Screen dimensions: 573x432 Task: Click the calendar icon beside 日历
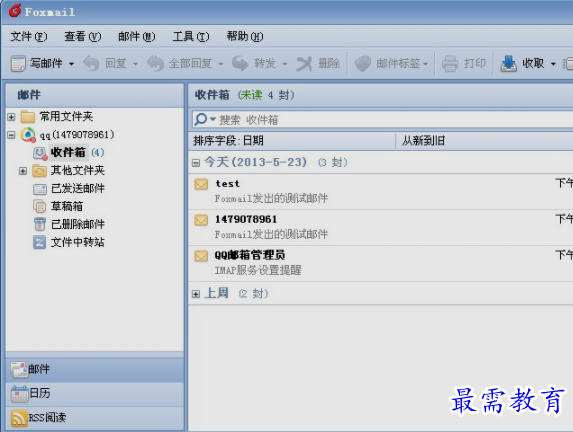[x=19, y=394]
